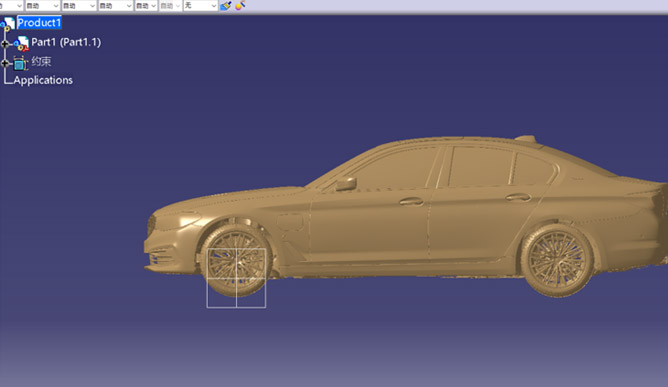
Task: Click the front door handle
Action: click(x=411, y=201)
